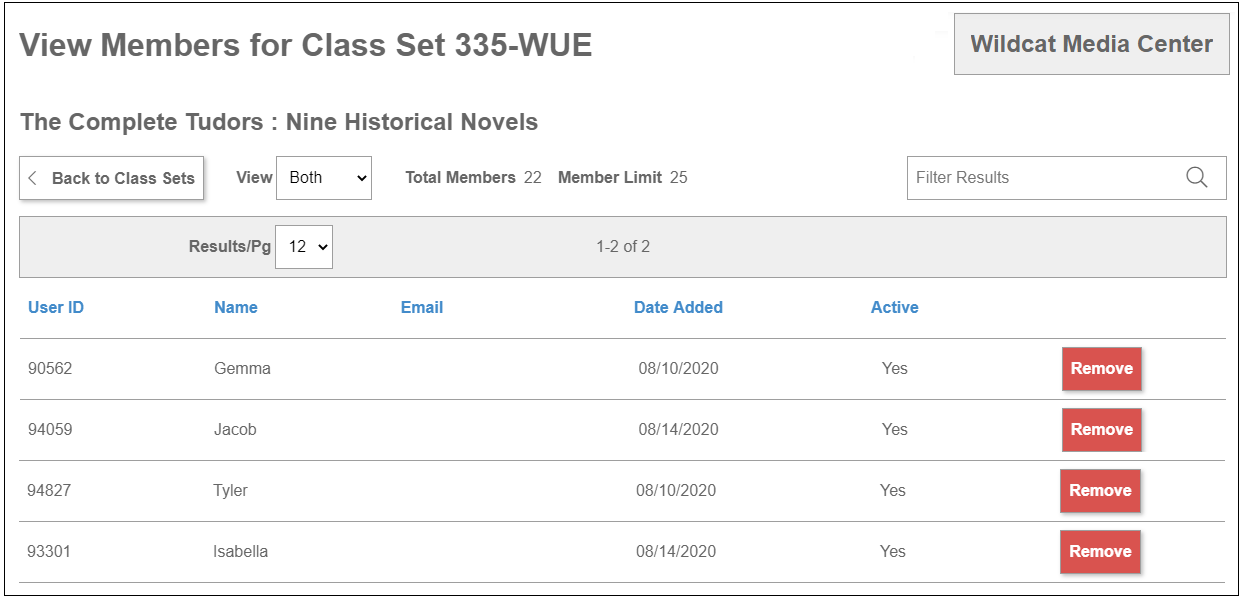Sort by Date Added column header
Screen dimensions: 1242x599
[x=678, y=307]
